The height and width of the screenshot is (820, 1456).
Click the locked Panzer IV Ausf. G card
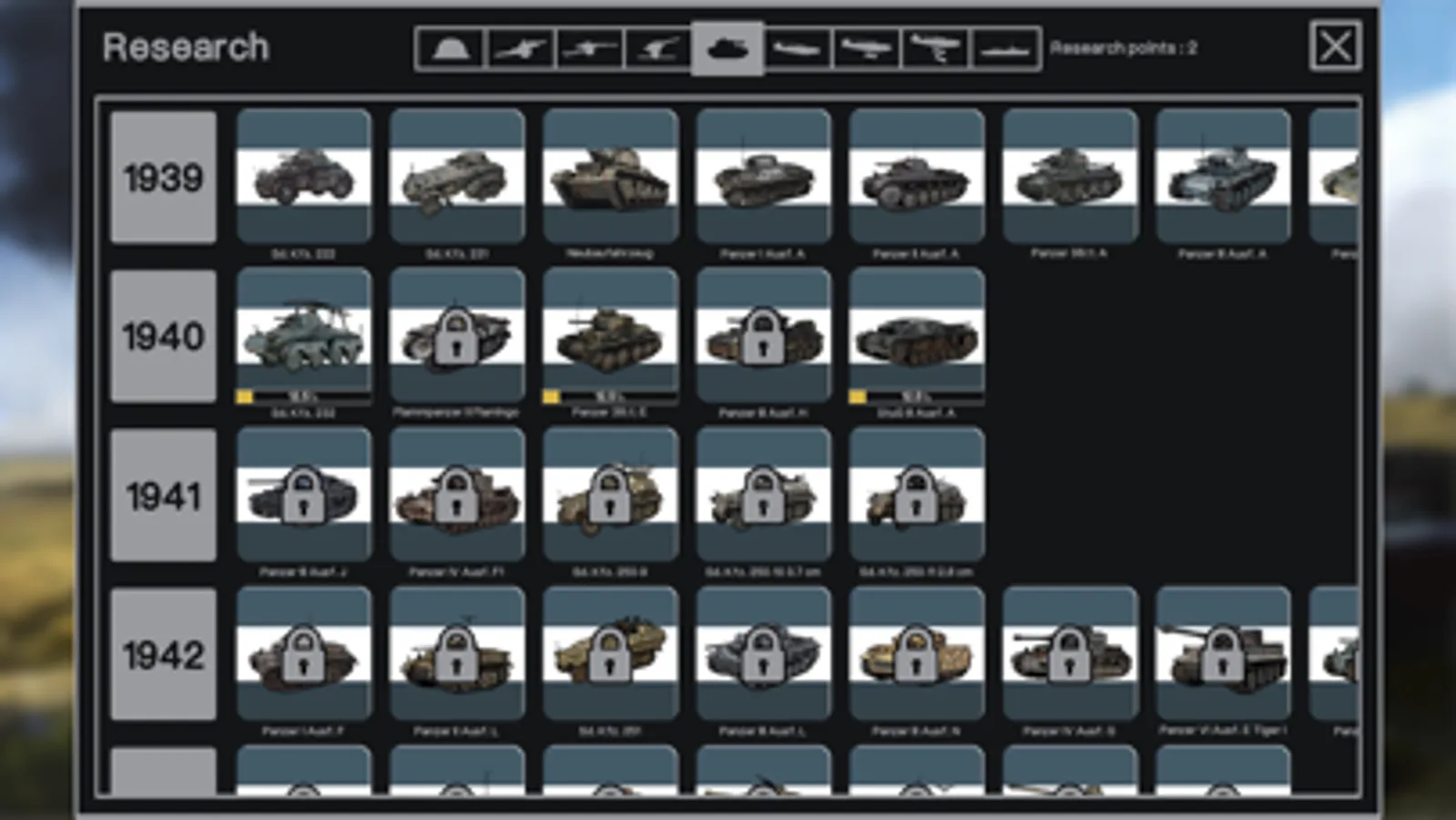click(1070, 654)
